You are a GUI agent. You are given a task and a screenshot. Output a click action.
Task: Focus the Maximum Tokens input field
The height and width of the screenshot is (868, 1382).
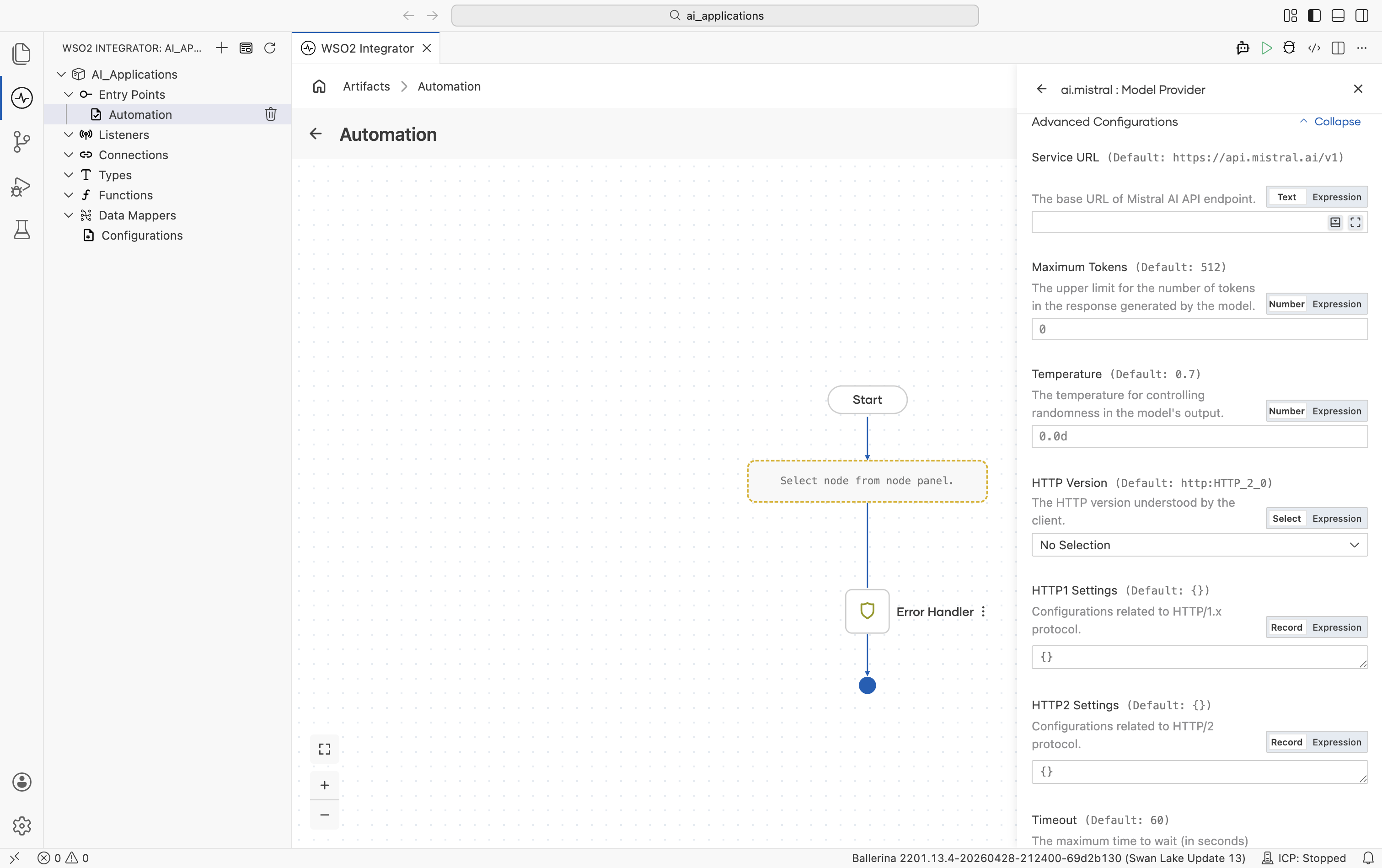coord(1199,330)
